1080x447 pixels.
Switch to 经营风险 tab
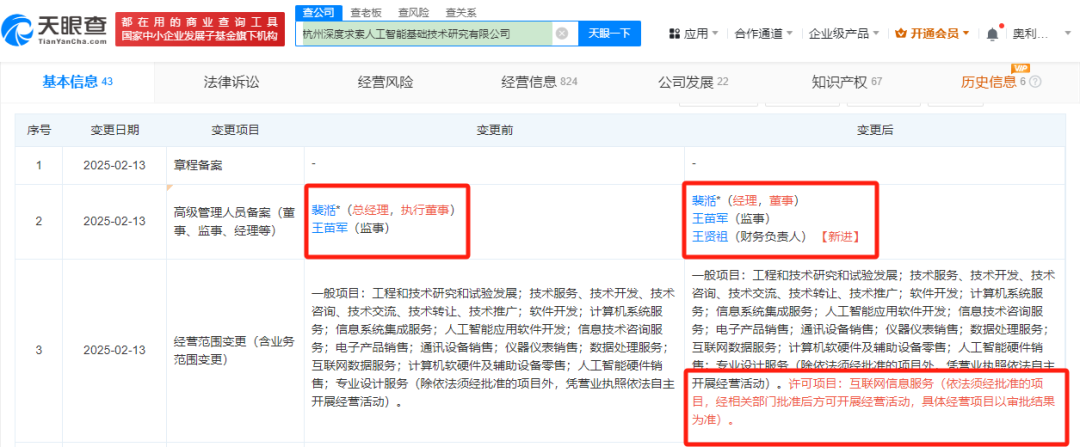(x=386, y=83)
